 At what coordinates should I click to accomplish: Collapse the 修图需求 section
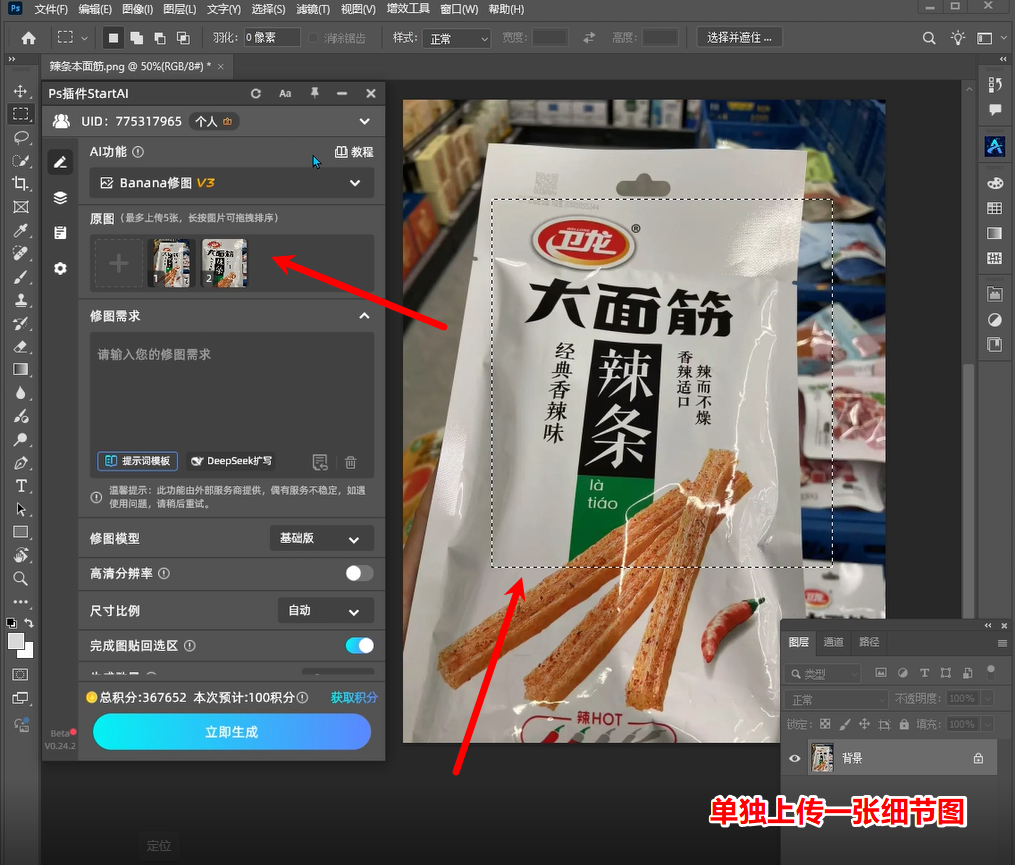coord(364,316)
